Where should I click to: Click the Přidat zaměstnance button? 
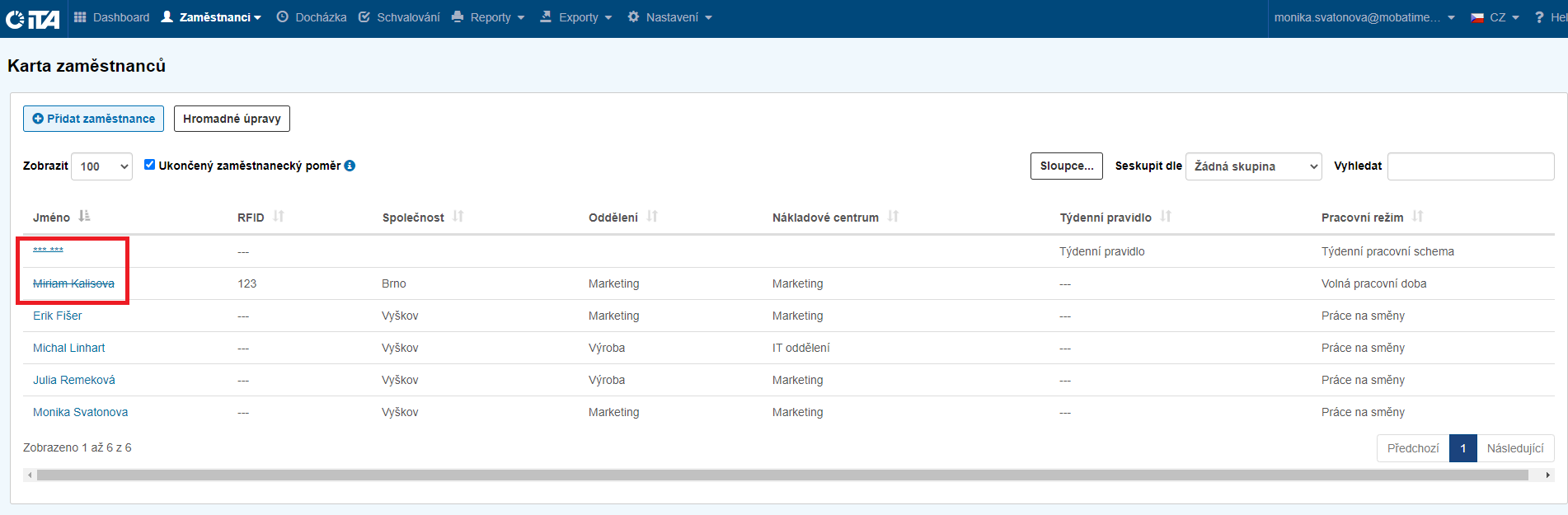coord(93,119)
